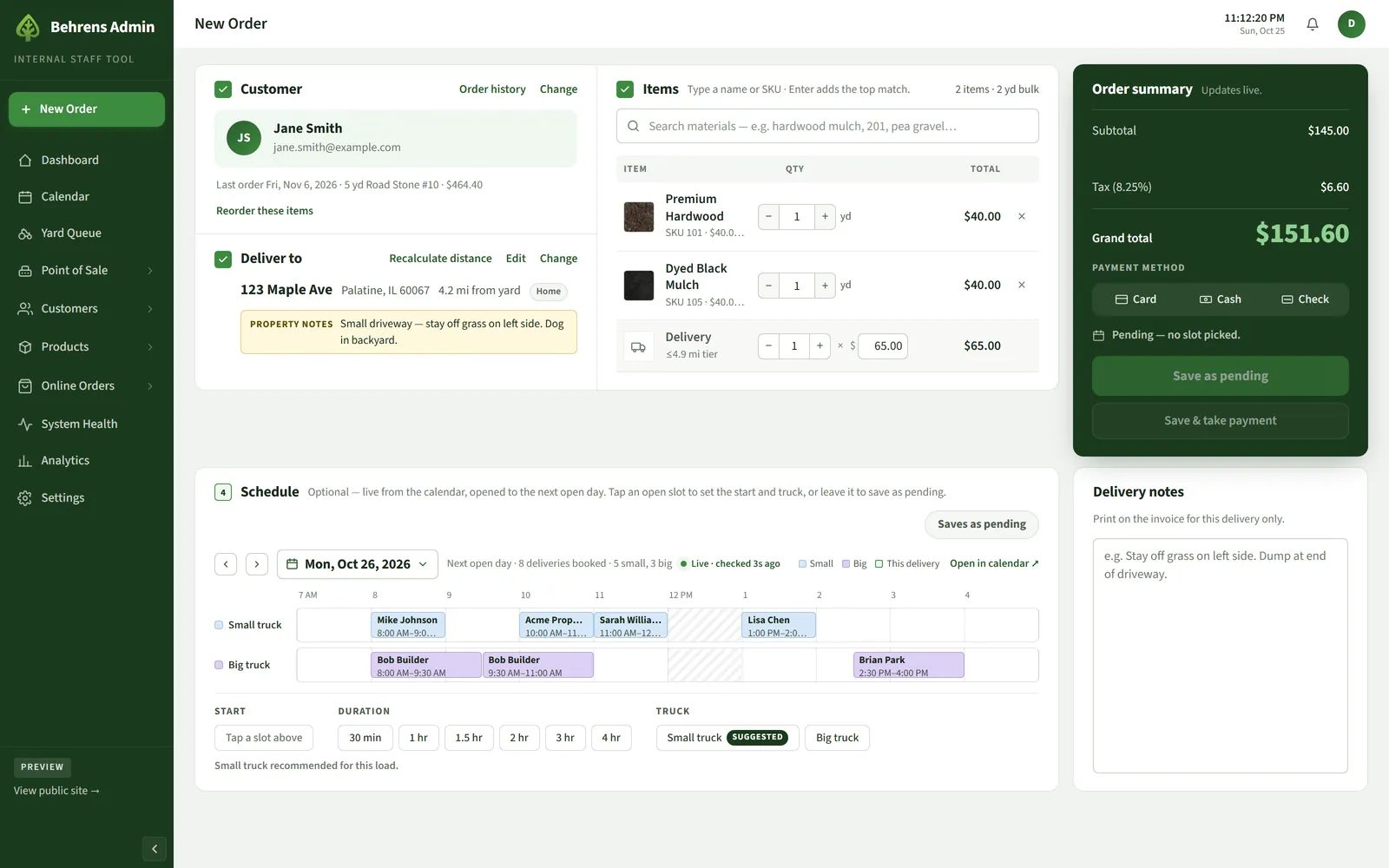Remove Dyed Black Mulch from the items

coord(1022,285)
